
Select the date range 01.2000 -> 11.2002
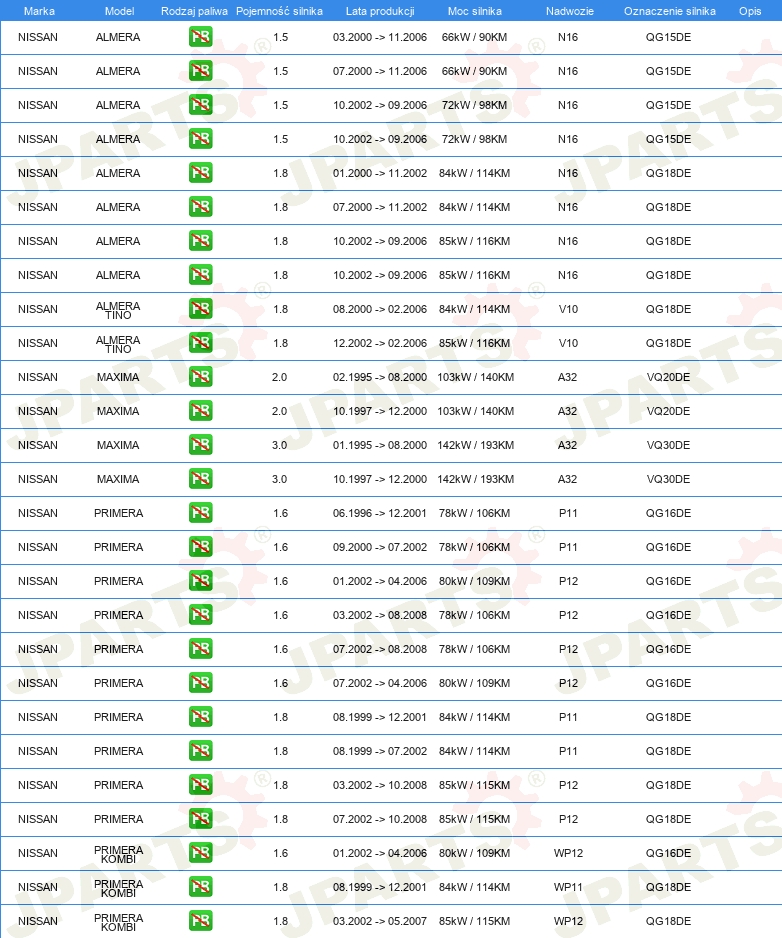coord(380,173)
